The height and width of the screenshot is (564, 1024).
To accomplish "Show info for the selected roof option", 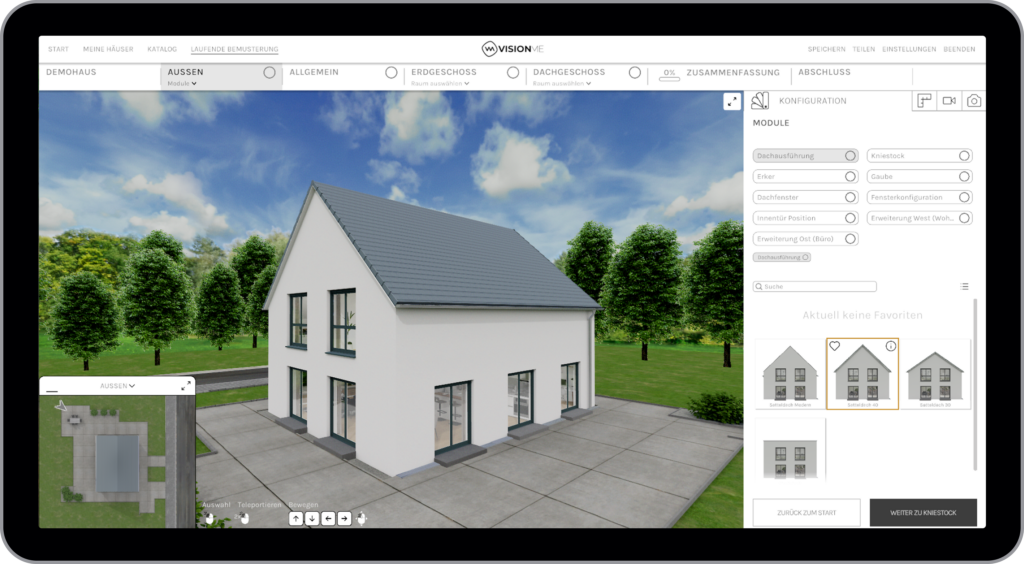I will (890, 346).
